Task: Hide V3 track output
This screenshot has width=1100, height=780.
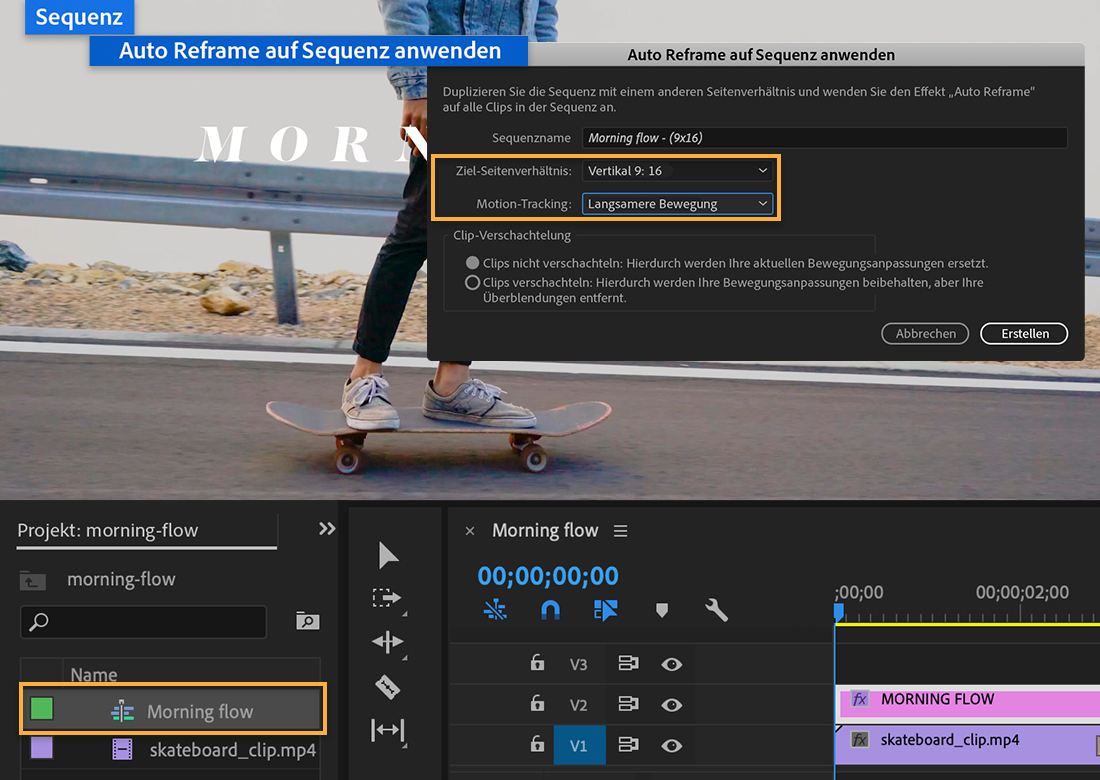Action: (x=671, y=664)
